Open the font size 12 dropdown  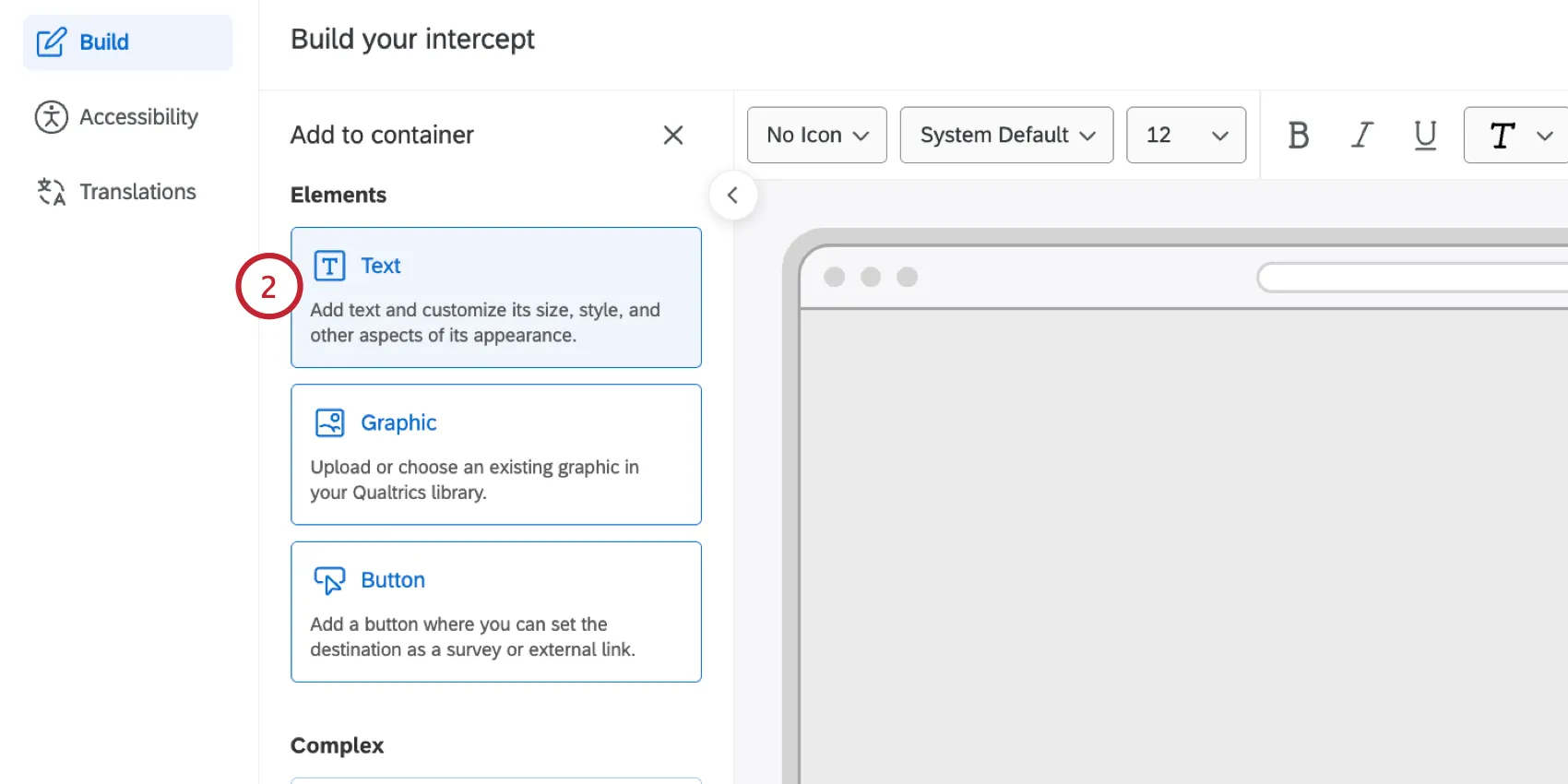click(x=1186, y=136)
